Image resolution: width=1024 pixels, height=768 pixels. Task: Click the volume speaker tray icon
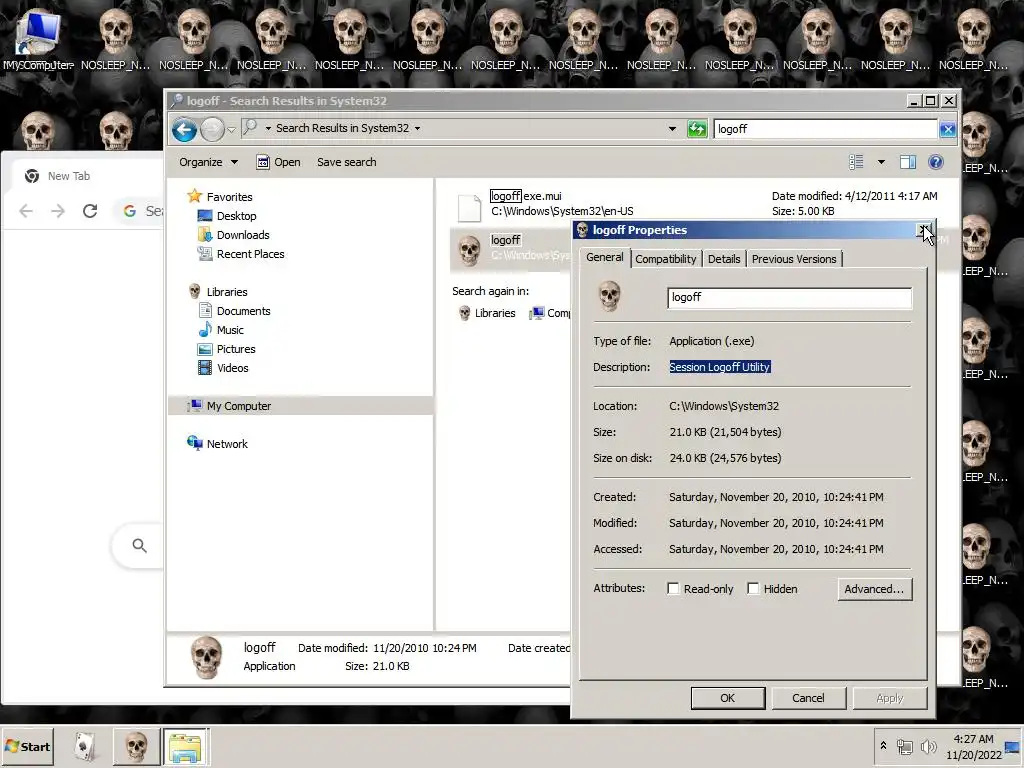coord(928,746)
